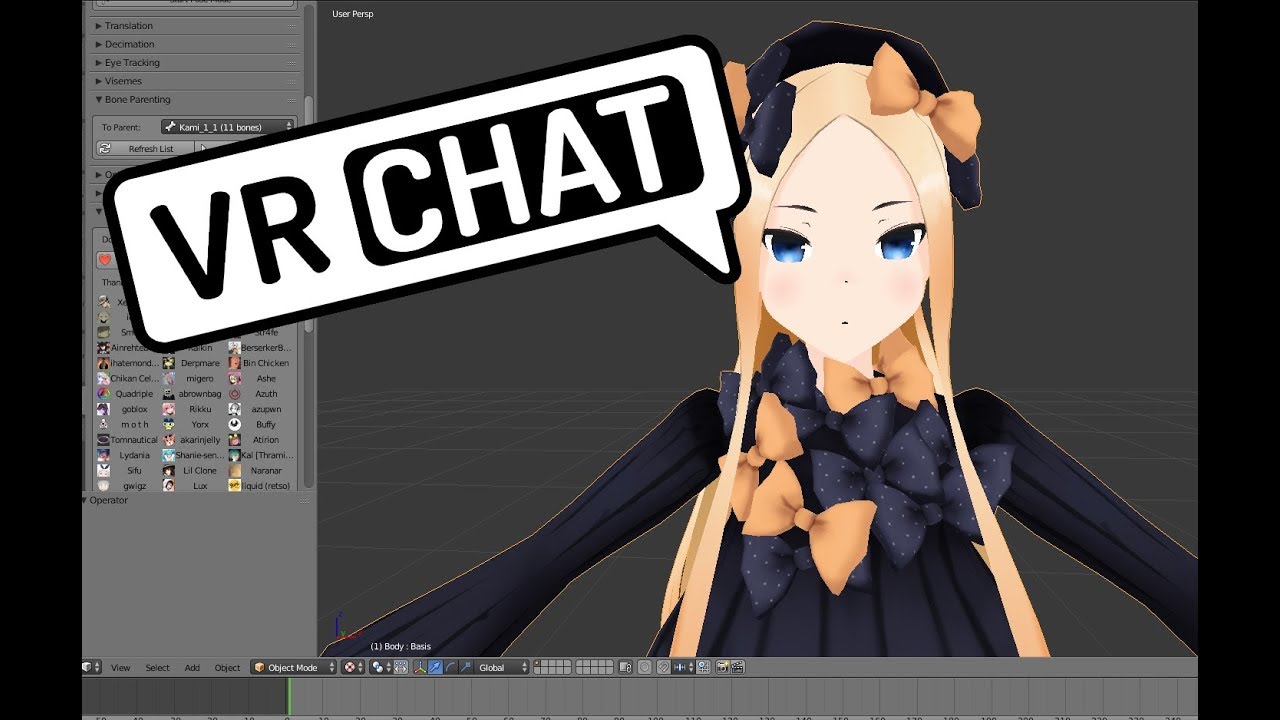Open the Select menu
The height and width of the screenshot is (720, 1280).
tap(158, 668)
